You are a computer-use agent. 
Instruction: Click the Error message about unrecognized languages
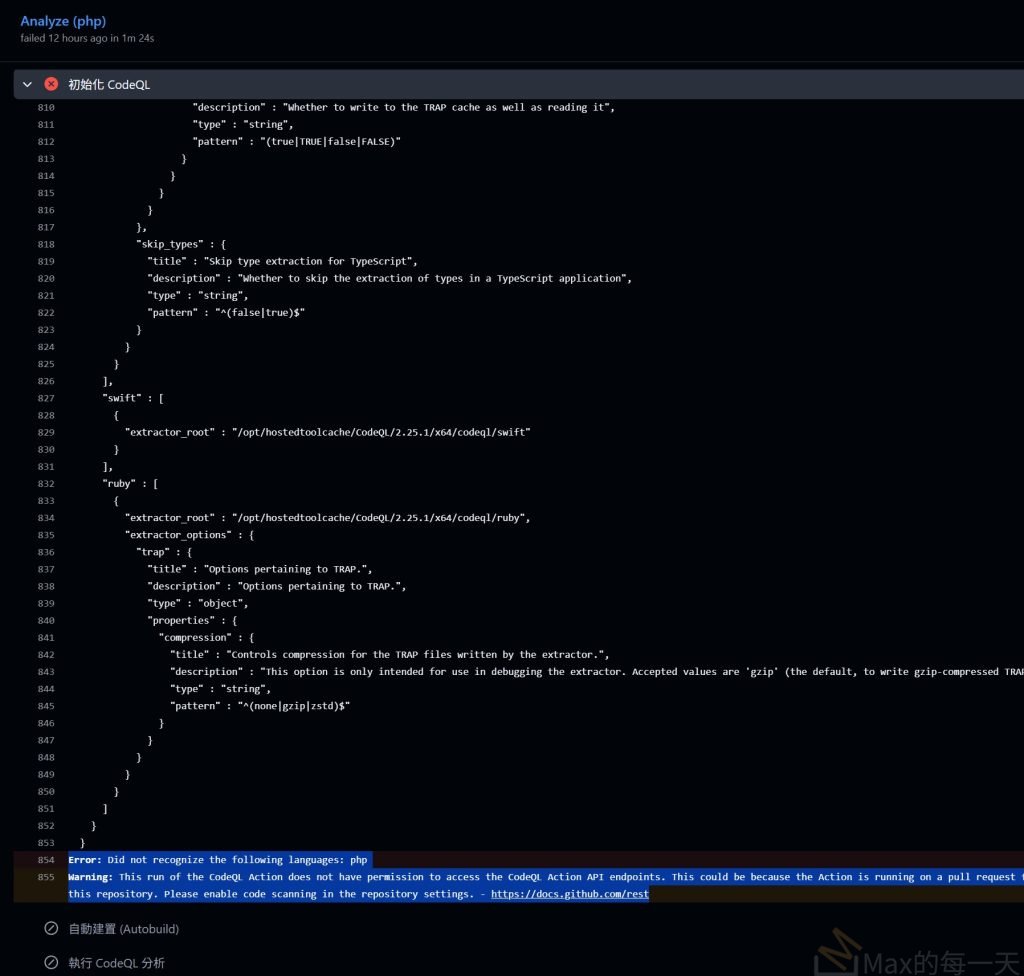tap(218, 860)
